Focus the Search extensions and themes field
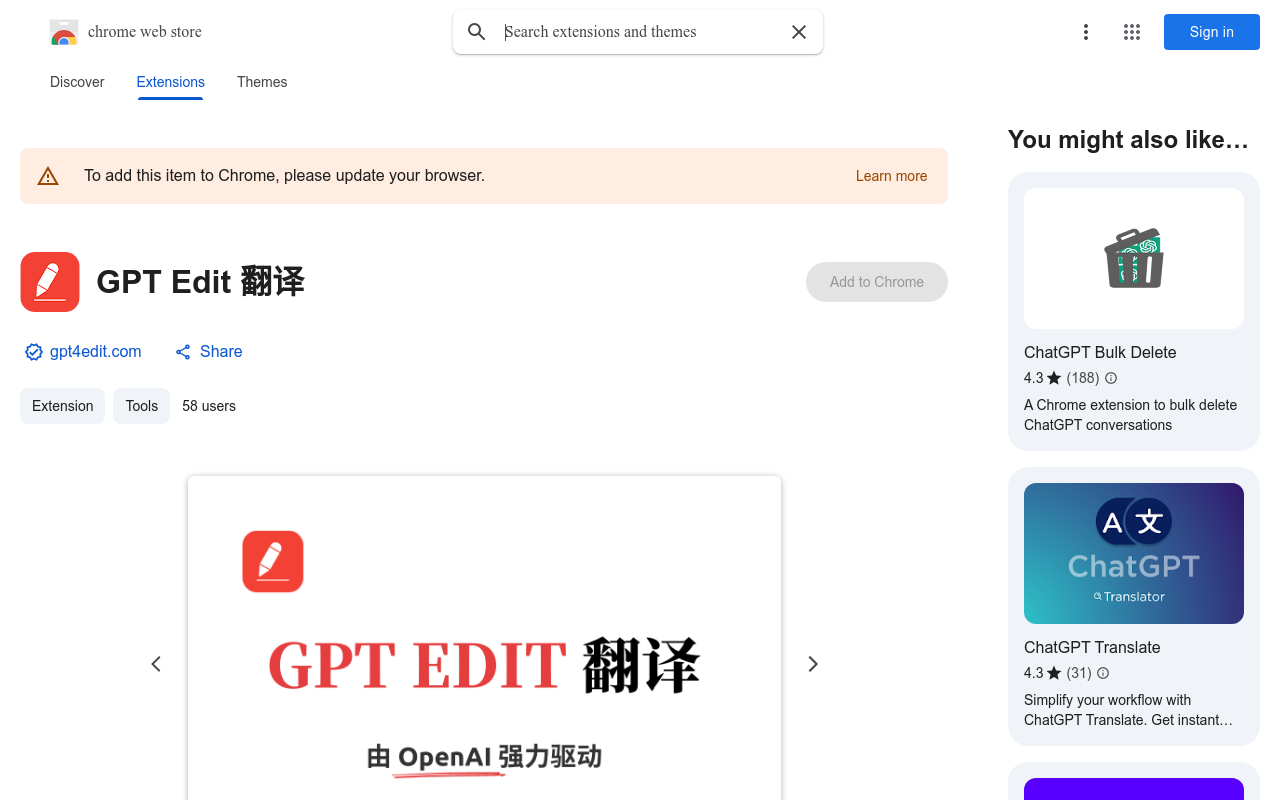Image resolution: width=1280 pixels, height=800 pixels. (x=640, y=32)
